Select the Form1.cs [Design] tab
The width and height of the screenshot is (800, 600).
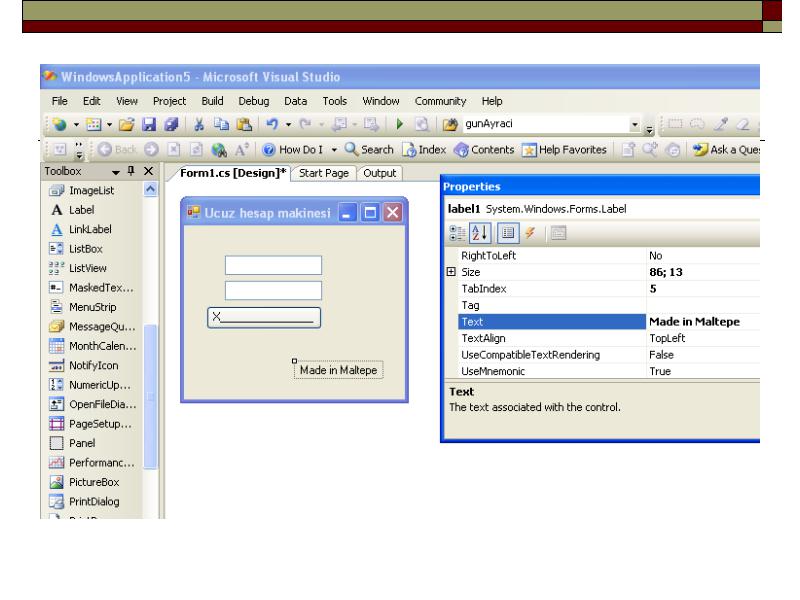[x=232, y=173]
